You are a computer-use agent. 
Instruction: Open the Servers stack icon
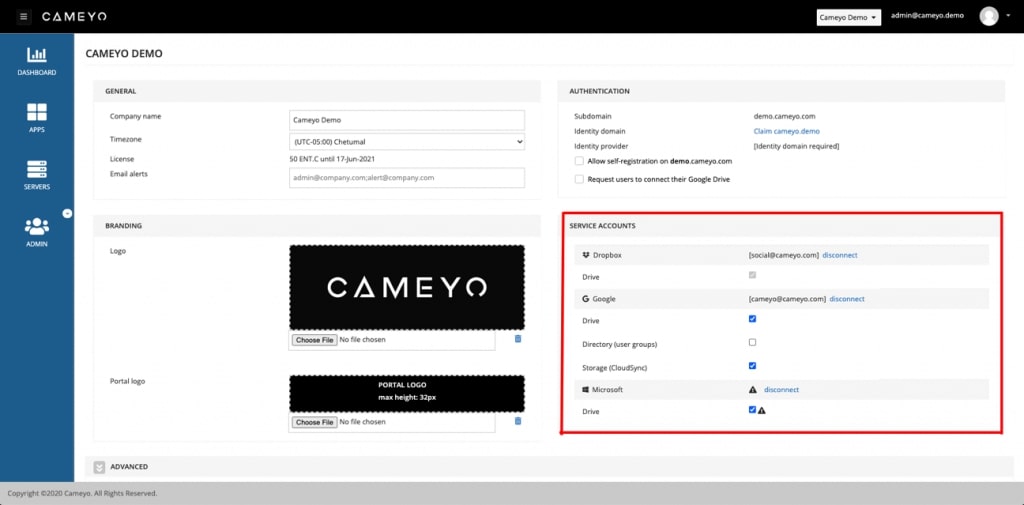click(x=37, y=169)
